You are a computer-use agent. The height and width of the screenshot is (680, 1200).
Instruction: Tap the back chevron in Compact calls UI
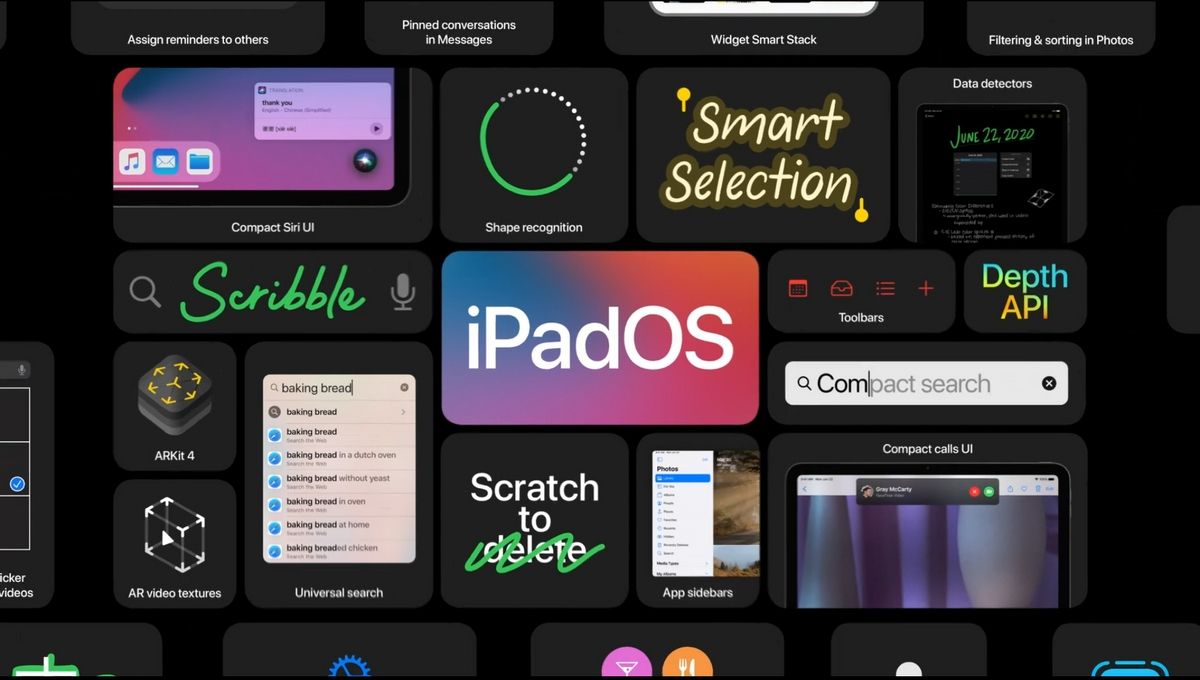(x=805, y=488)
